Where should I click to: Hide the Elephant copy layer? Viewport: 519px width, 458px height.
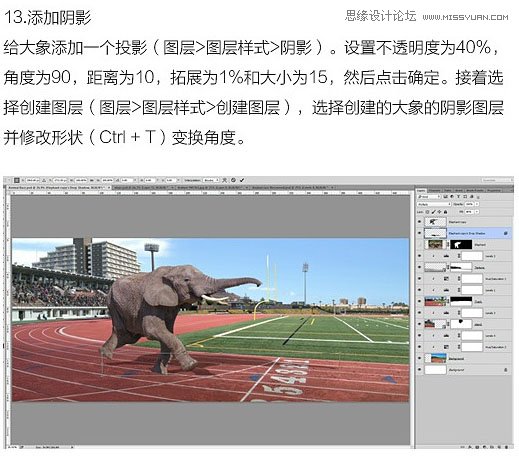pyautogui.click(x=419, y=222)
